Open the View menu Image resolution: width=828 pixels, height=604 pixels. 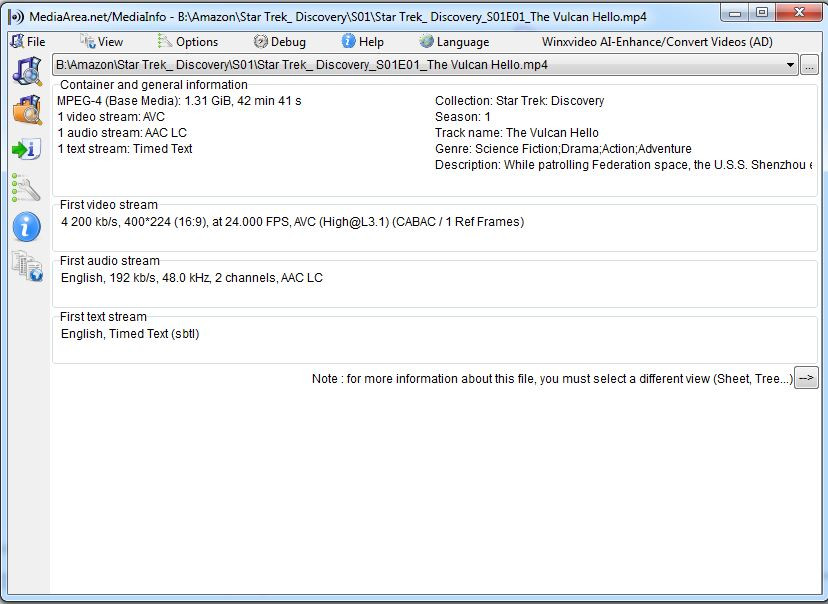[x=101, y=42]
